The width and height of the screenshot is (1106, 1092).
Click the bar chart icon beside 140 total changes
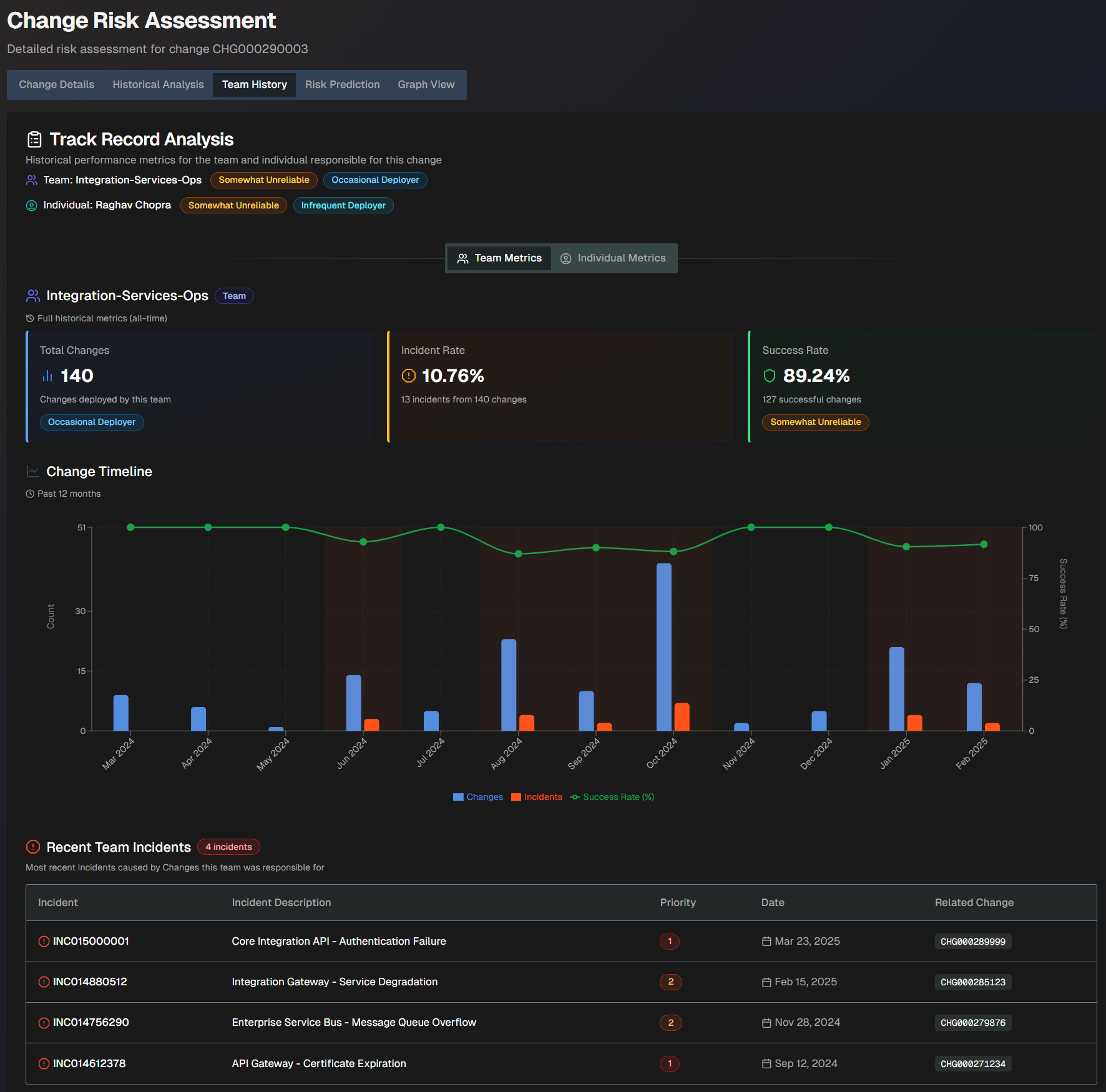[47, 376]
